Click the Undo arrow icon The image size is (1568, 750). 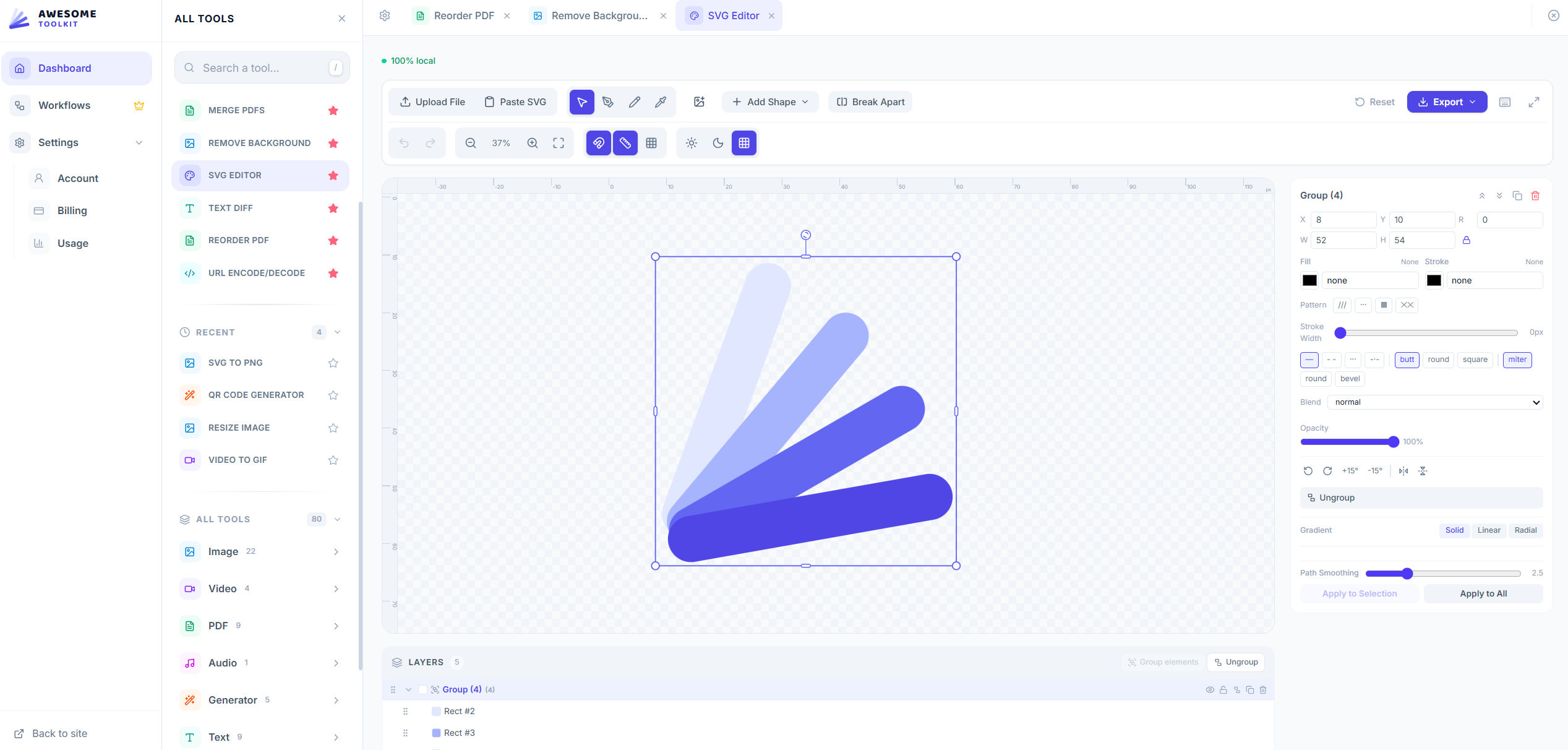[404, 142]
